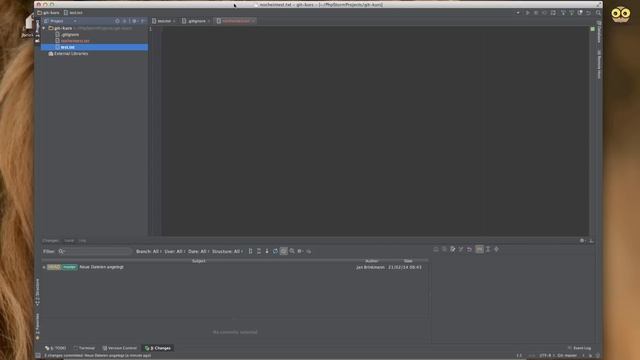Click the magnifier find icon in log toolbar

(292, 251)
